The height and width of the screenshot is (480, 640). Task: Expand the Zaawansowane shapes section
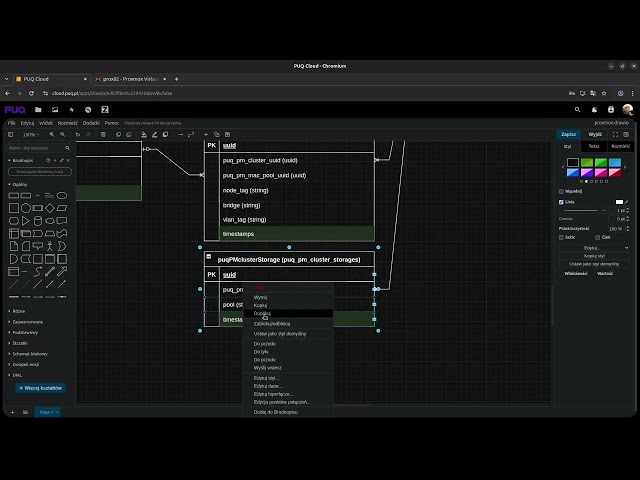[27, 322]
